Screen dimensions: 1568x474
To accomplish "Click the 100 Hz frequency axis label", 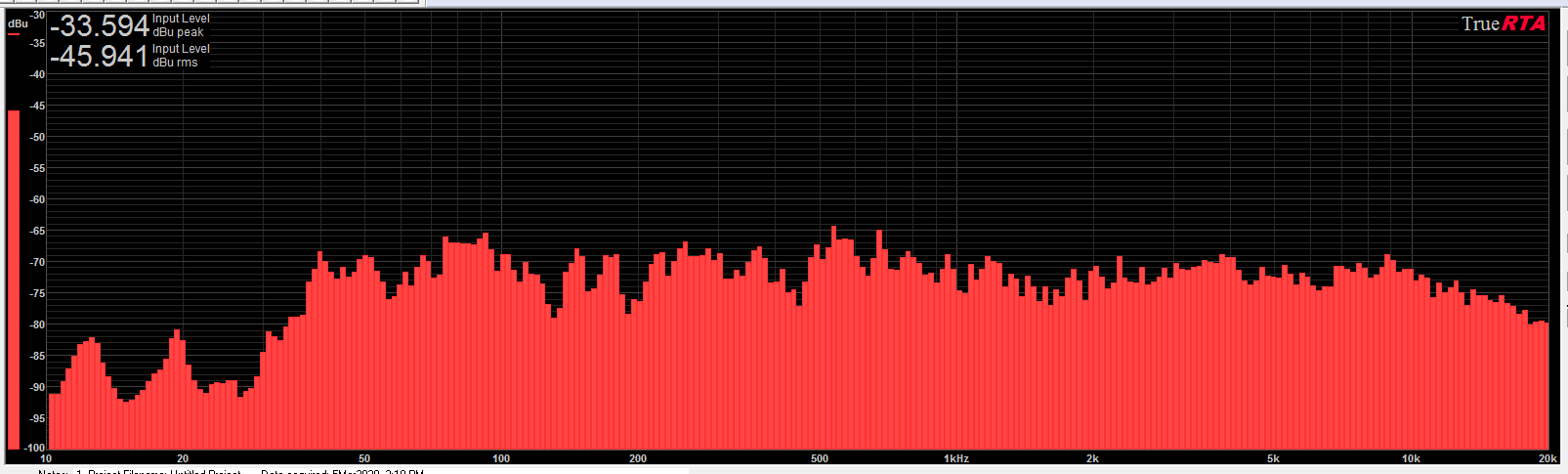I will (x=501, y=458).
